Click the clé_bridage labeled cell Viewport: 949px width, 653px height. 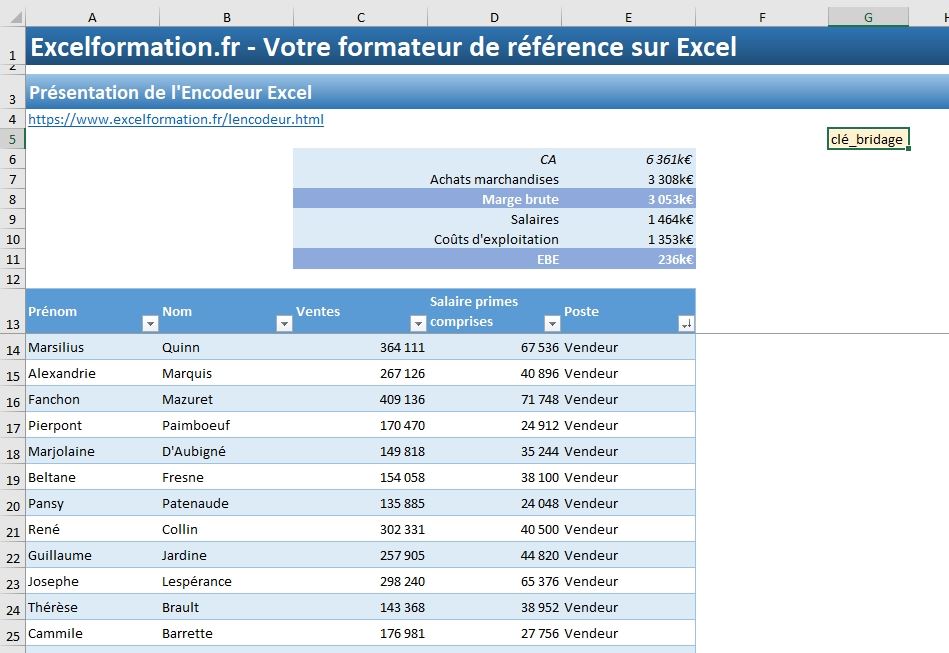[866, 139]
